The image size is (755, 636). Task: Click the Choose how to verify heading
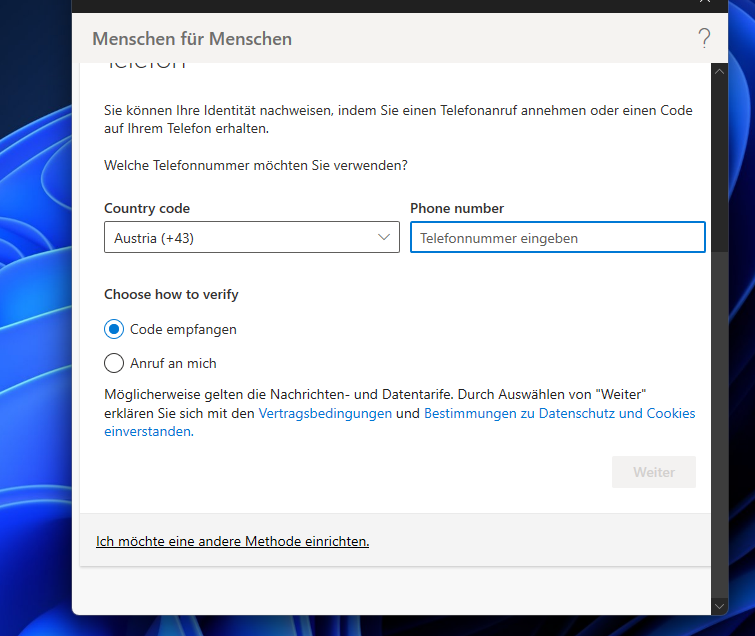pyautogui.click(x=171, y=295)
